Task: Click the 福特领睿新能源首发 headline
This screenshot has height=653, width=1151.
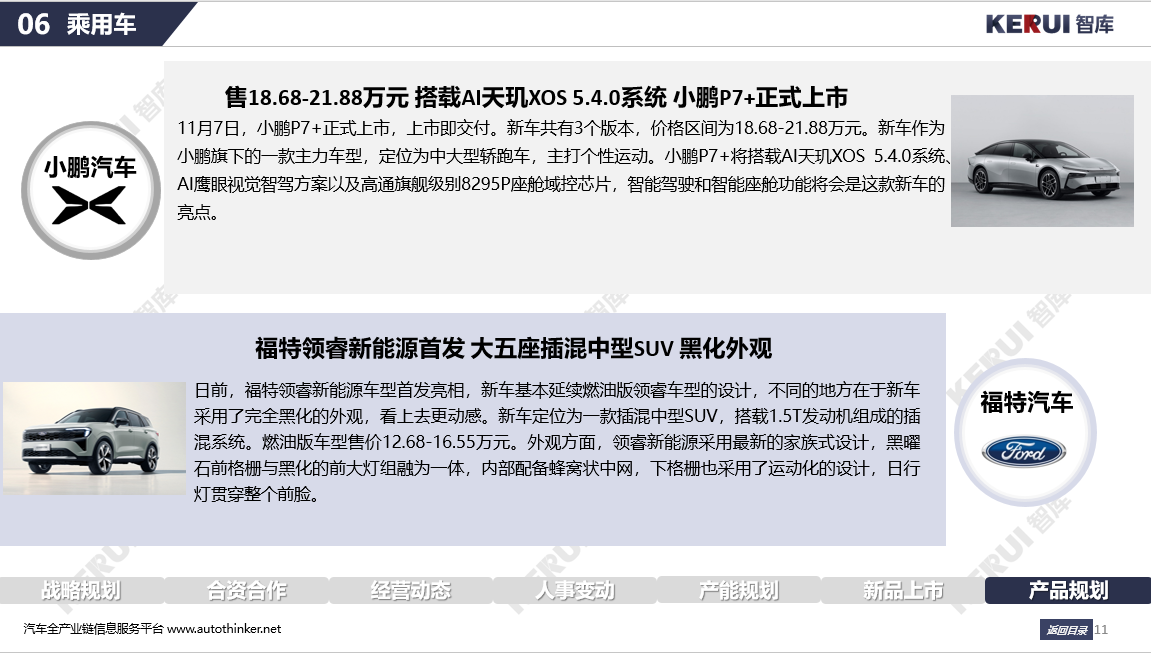Action: coord(513,348)
